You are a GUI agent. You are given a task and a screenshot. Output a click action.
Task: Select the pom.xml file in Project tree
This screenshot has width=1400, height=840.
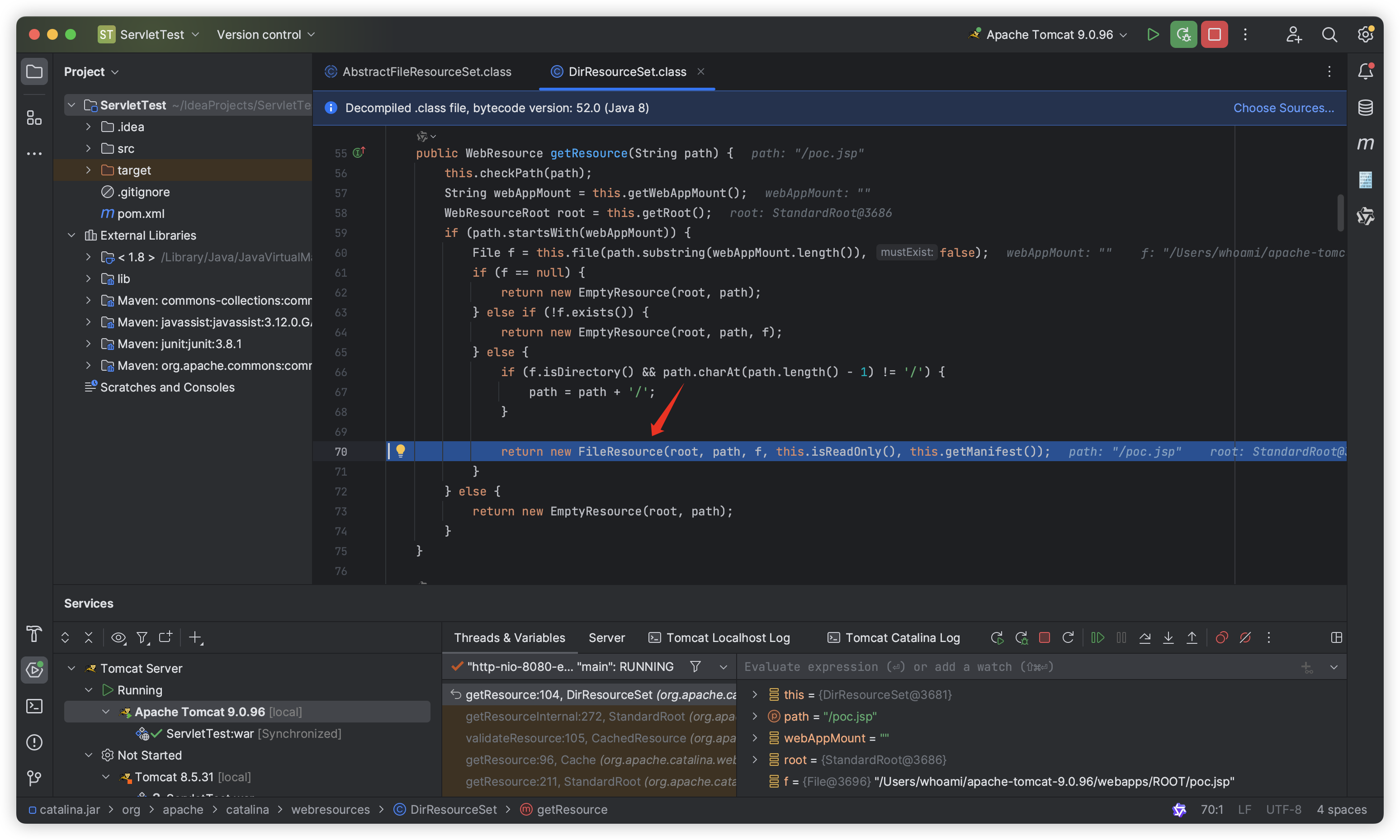click(140, 213)
